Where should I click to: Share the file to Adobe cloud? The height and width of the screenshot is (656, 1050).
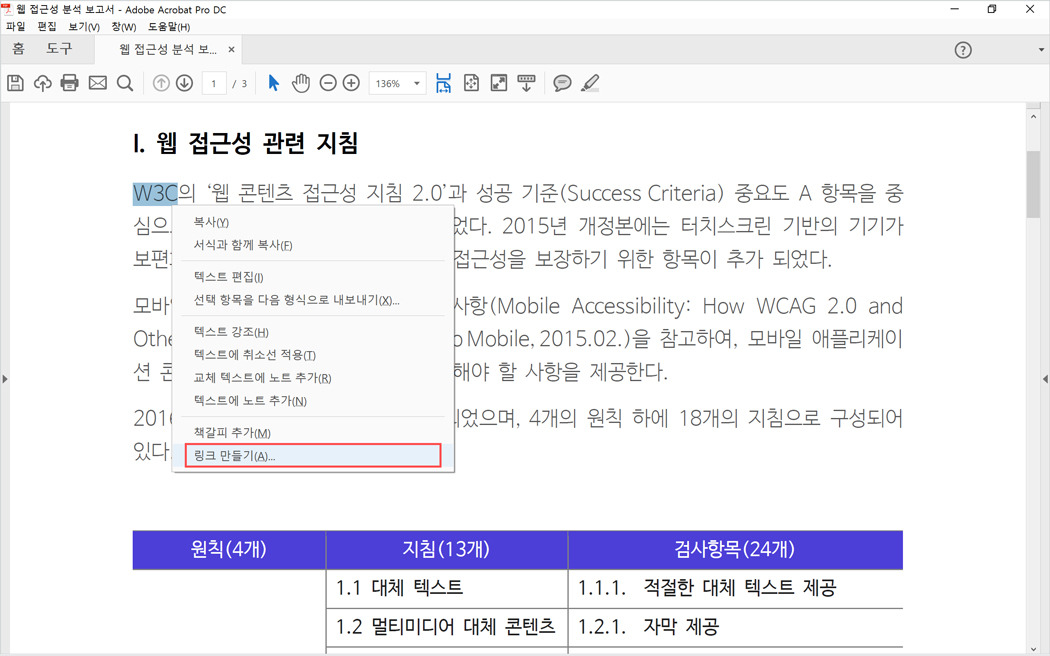coord(42,83)
